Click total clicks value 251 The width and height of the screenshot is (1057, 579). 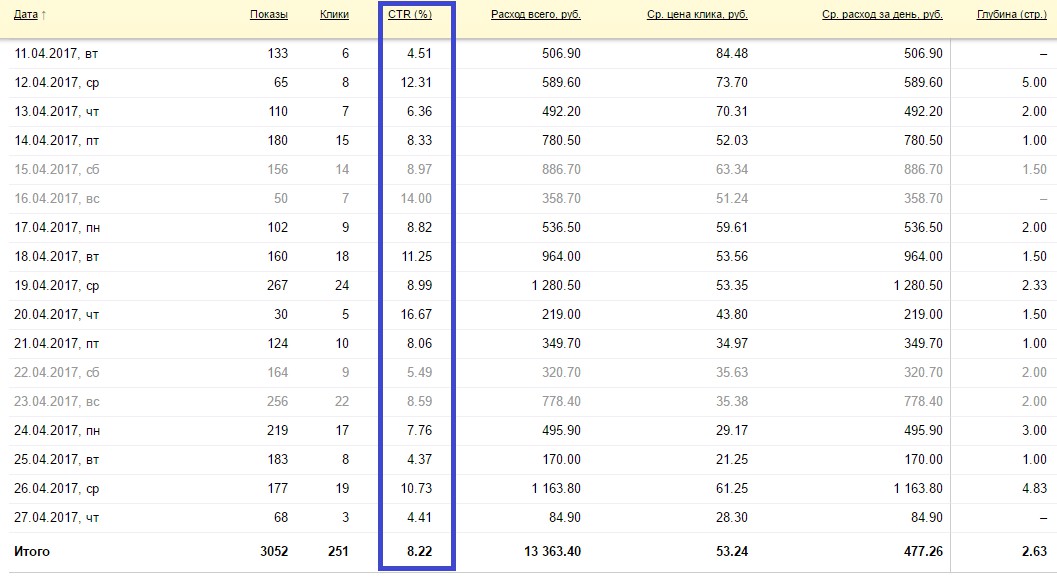tap(338, 551)
